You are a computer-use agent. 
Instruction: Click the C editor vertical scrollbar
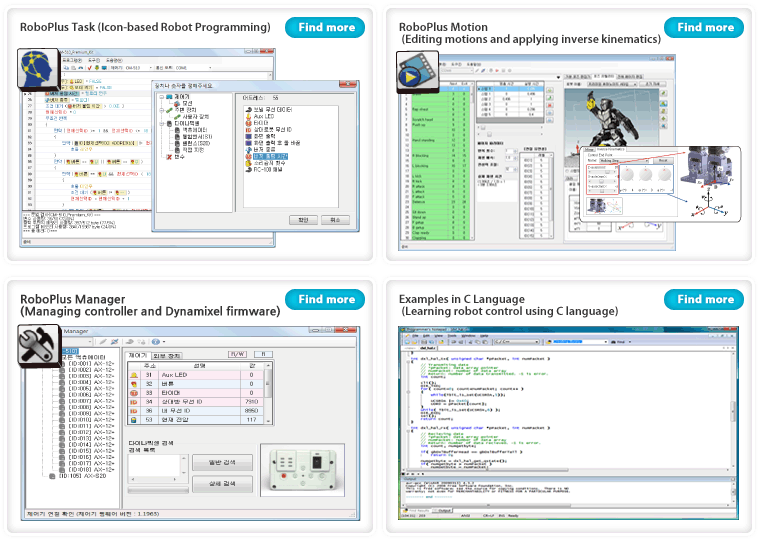coord(734,410)
